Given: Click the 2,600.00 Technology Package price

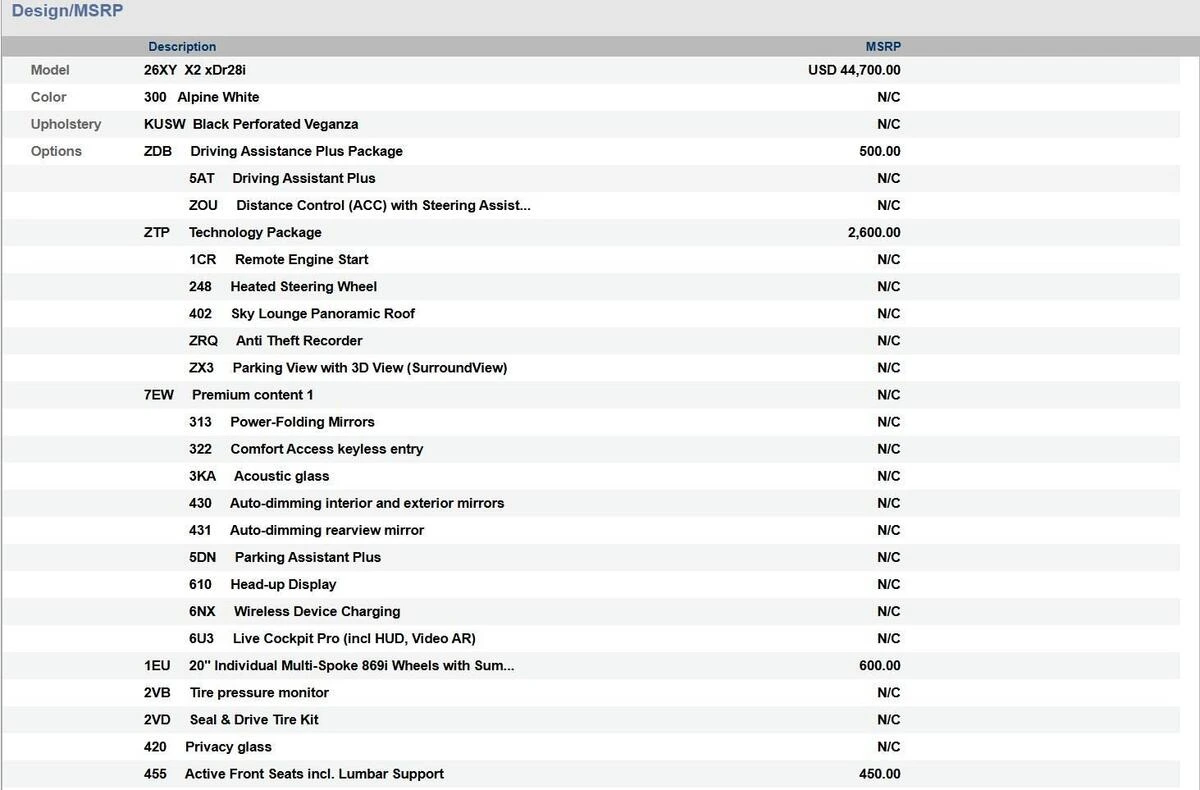Looking at the screenshot, I should 873,232.
